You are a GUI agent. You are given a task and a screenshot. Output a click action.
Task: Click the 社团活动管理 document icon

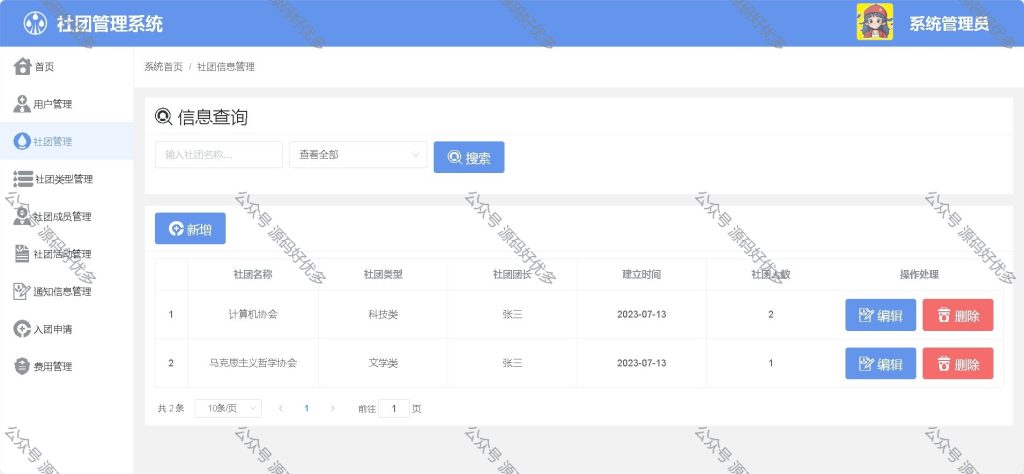tap(22, 254)
